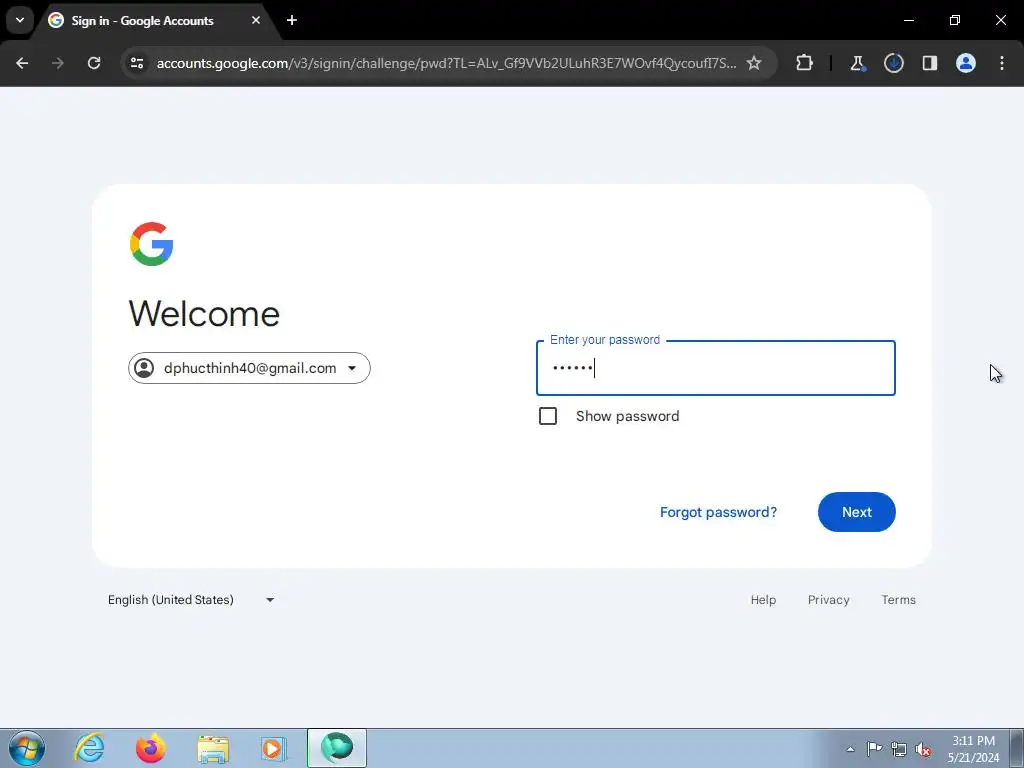This screenshot has width=1024, height=768.
Task: View site information icon in address bar
Action: click(137, 63)
